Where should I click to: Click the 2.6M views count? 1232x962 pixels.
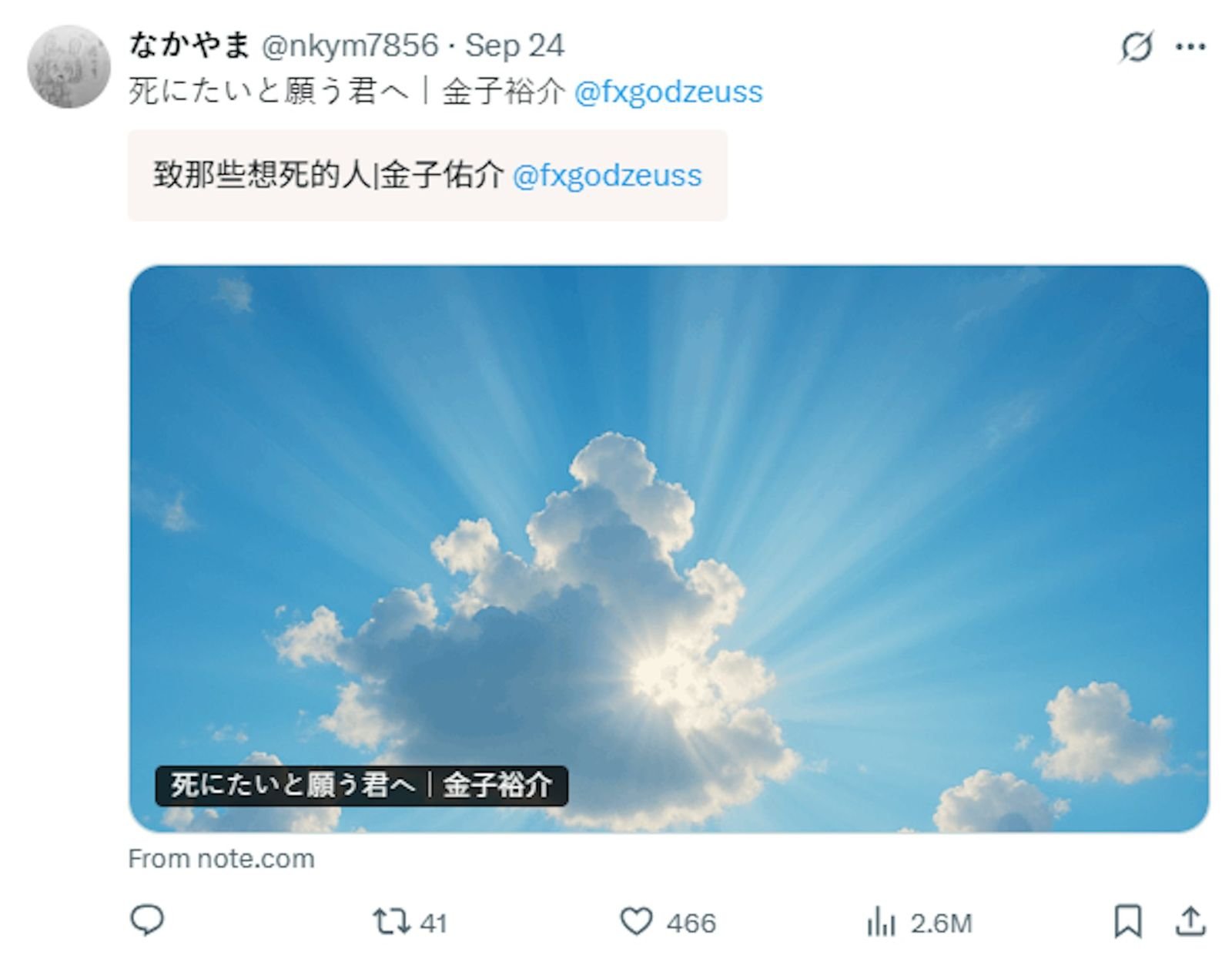[x=942, y=923]
